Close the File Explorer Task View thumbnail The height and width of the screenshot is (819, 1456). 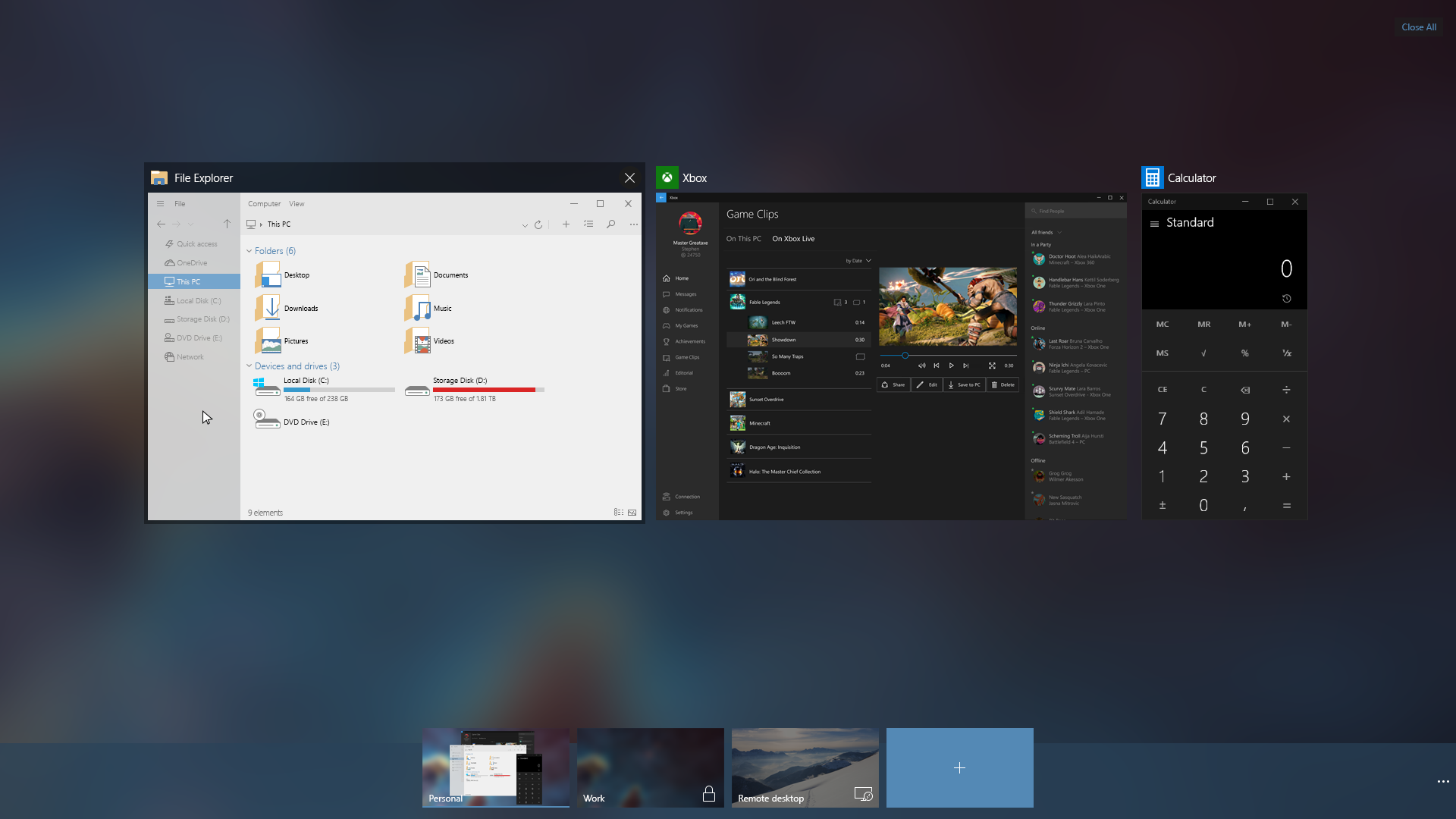pos(629,177)
